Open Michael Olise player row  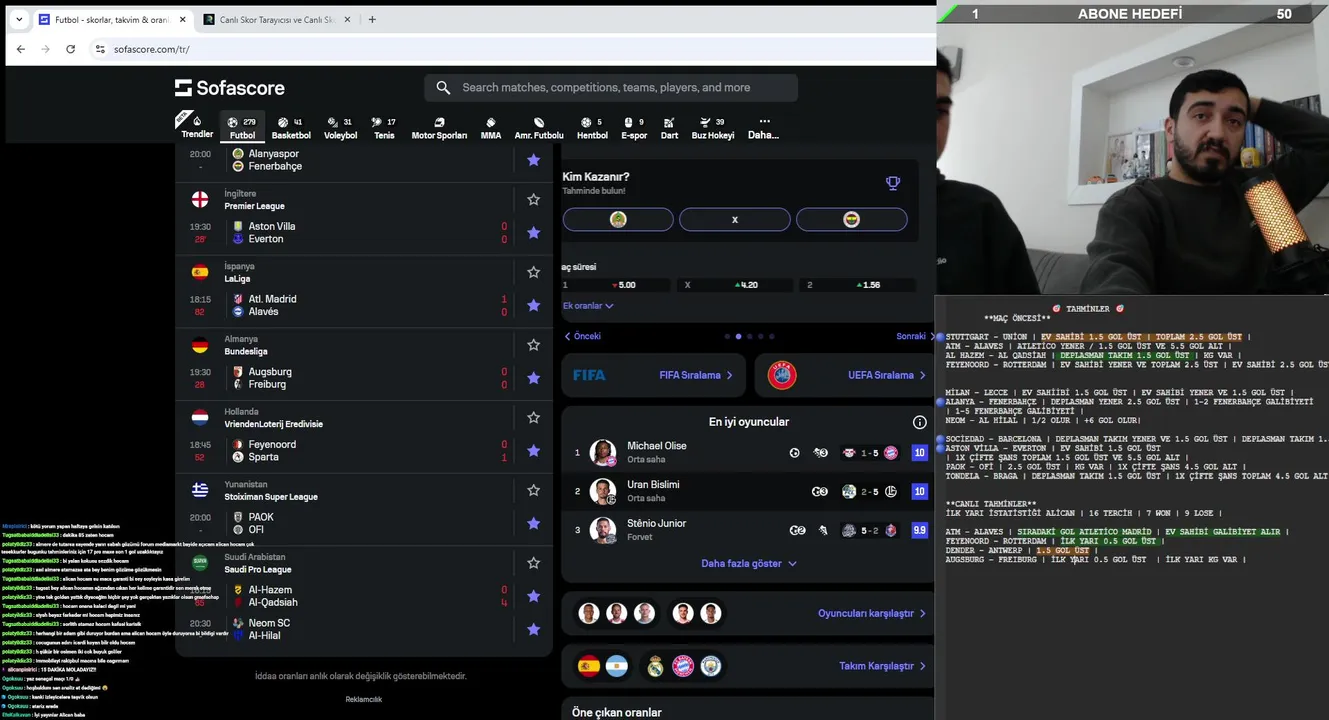[x=750, y=452]
